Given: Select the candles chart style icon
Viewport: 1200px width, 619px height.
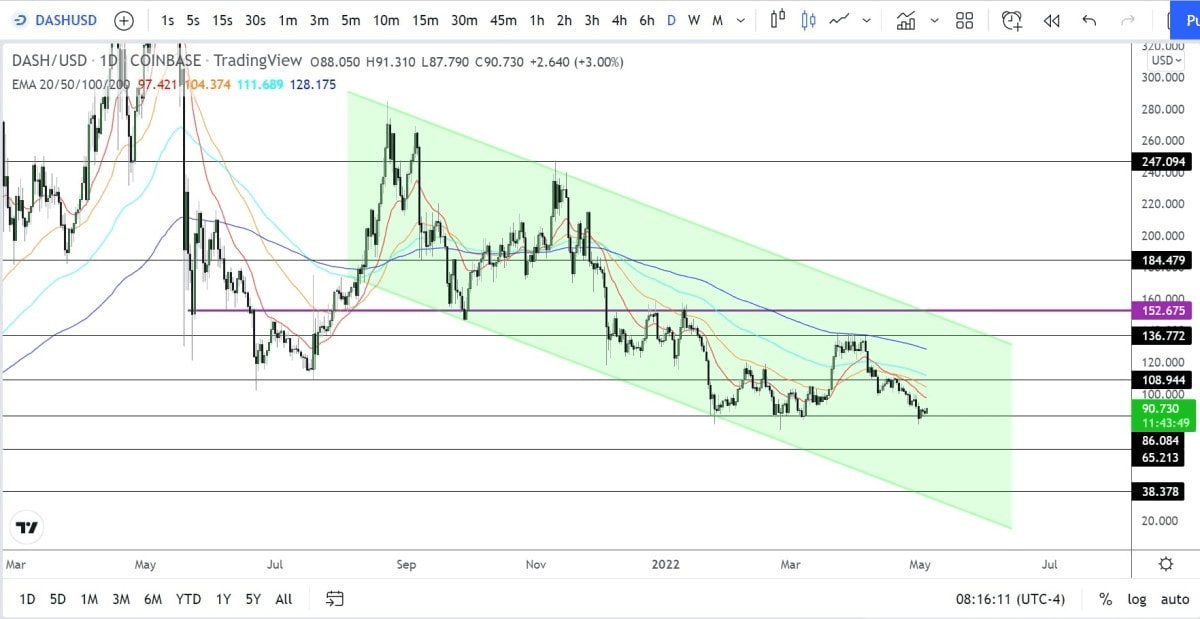Looking at the screenshot, I should pos(808,20).
